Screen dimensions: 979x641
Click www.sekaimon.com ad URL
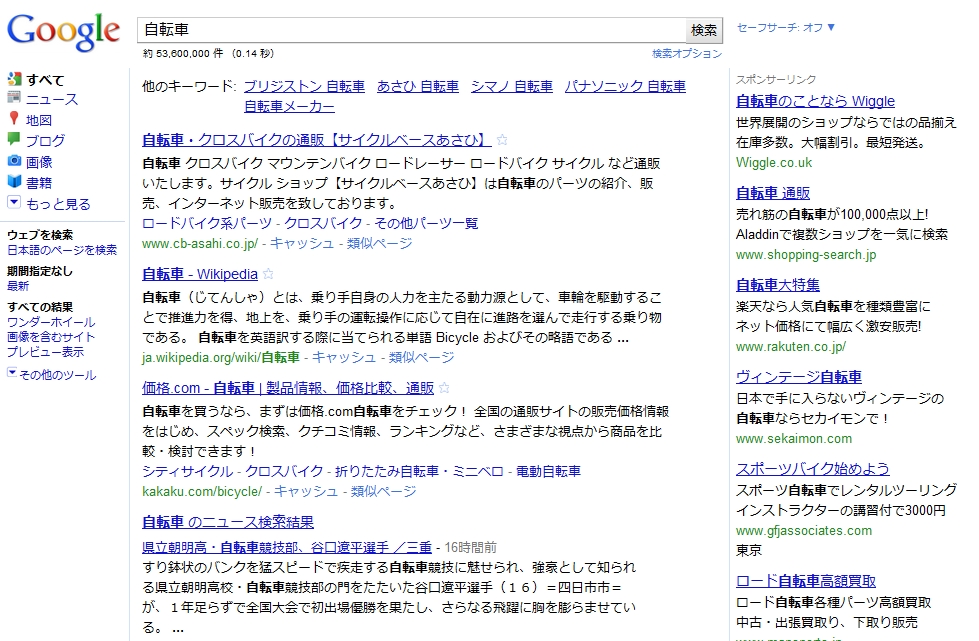794,439
